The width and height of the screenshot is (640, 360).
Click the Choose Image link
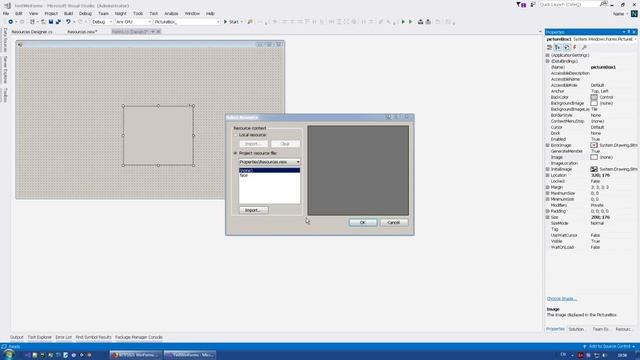click(x=562, y=299)
